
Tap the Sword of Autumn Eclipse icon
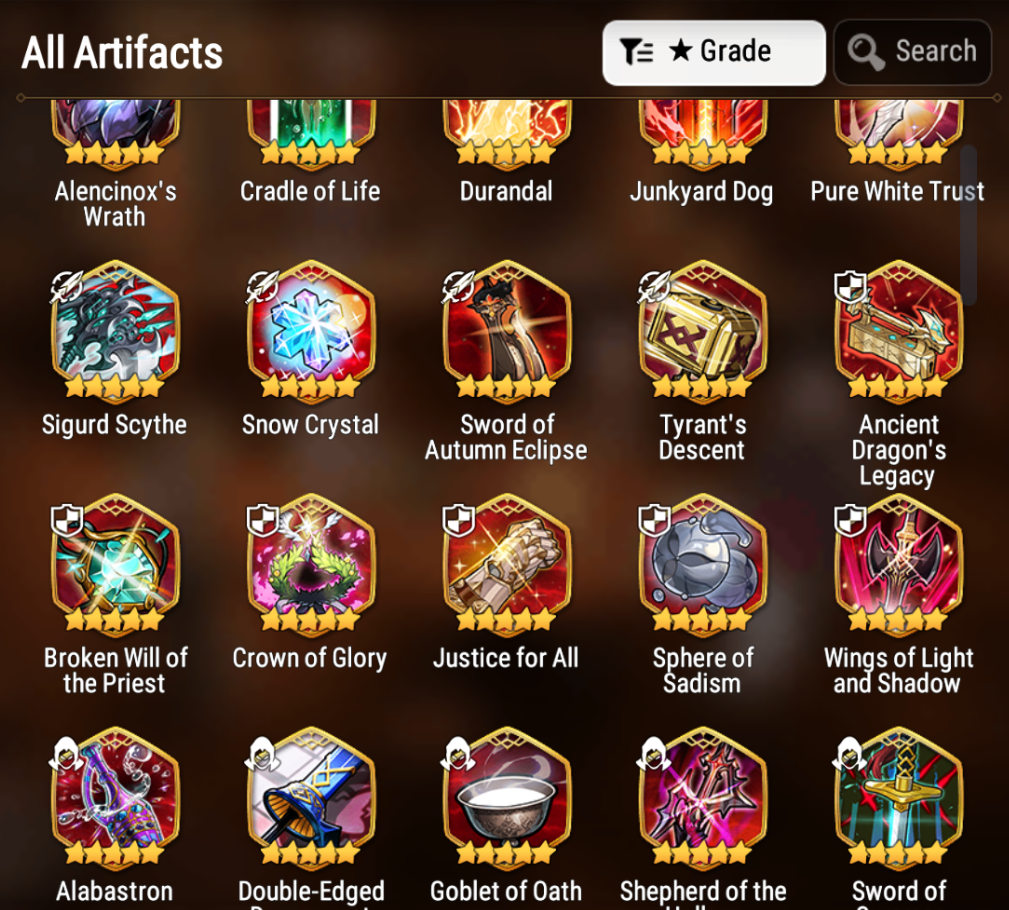pyautogui.click(x=506, y=330)
